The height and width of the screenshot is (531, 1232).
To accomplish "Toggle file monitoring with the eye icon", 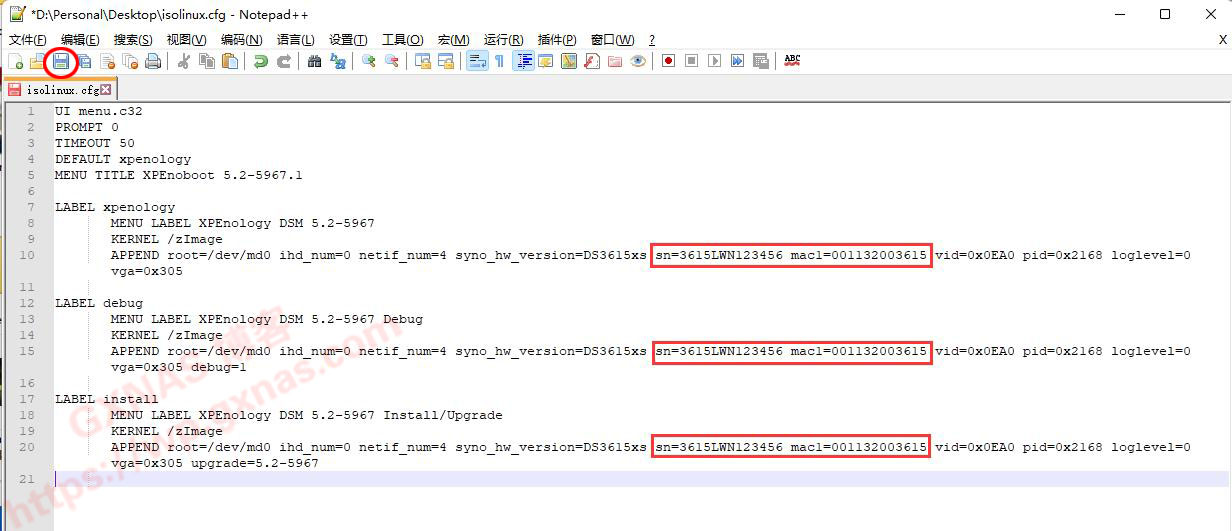I will click(x=638, y=61).
